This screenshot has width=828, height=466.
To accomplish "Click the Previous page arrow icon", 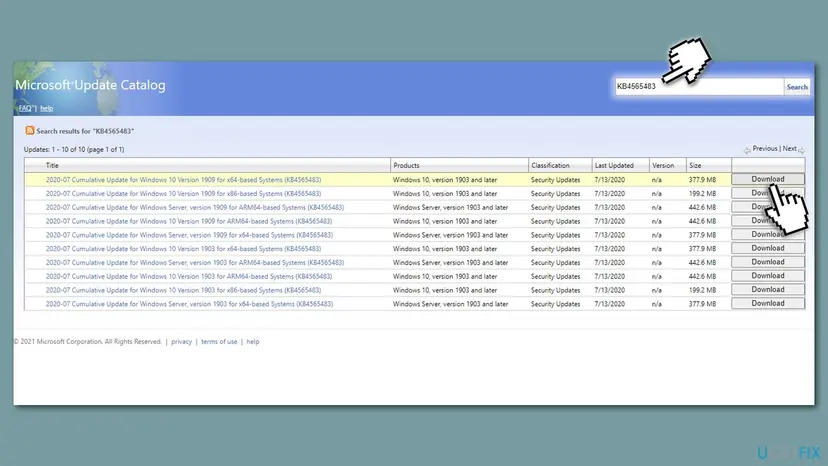I will click(747, 151).
